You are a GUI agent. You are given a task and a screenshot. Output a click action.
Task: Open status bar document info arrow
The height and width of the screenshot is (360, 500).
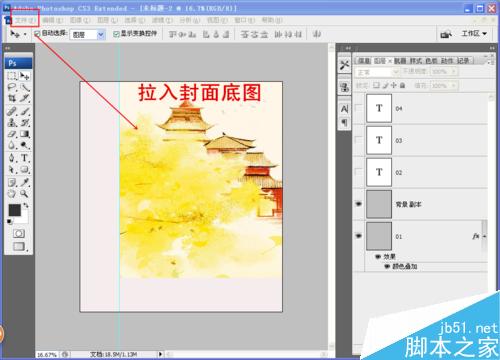[x=160, y=354]
